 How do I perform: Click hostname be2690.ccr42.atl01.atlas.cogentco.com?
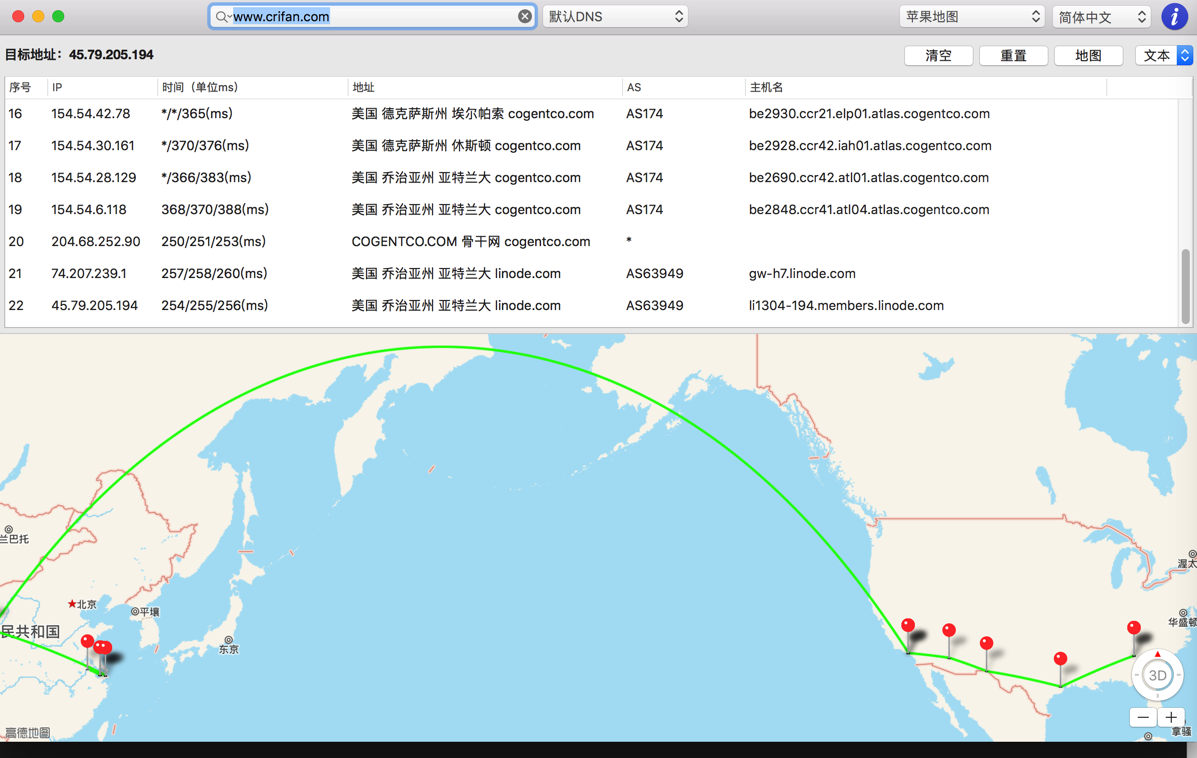[868, 178]
